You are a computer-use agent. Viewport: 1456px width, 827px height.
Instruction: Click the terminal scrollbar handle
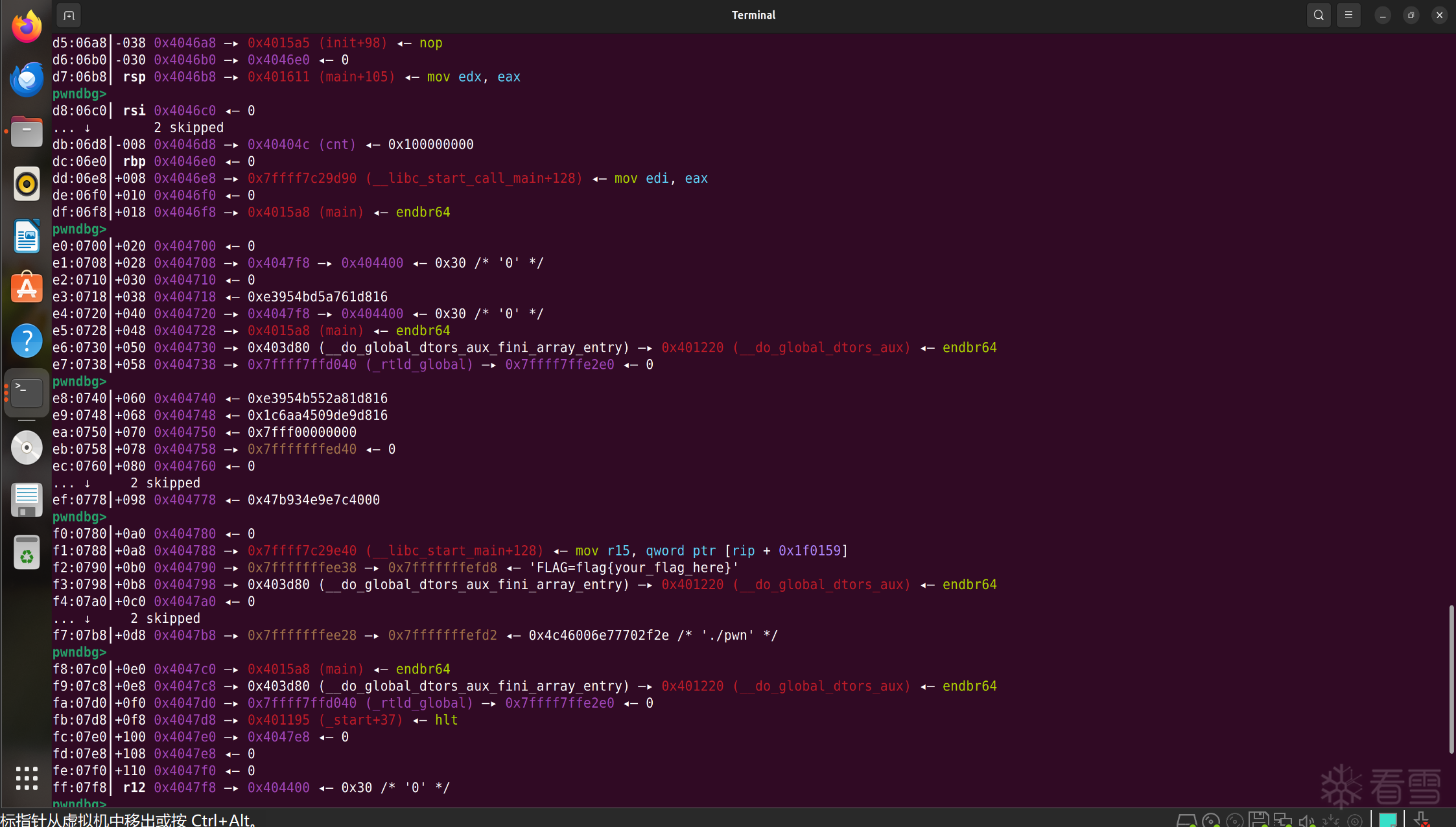[x=1451, y=678]
